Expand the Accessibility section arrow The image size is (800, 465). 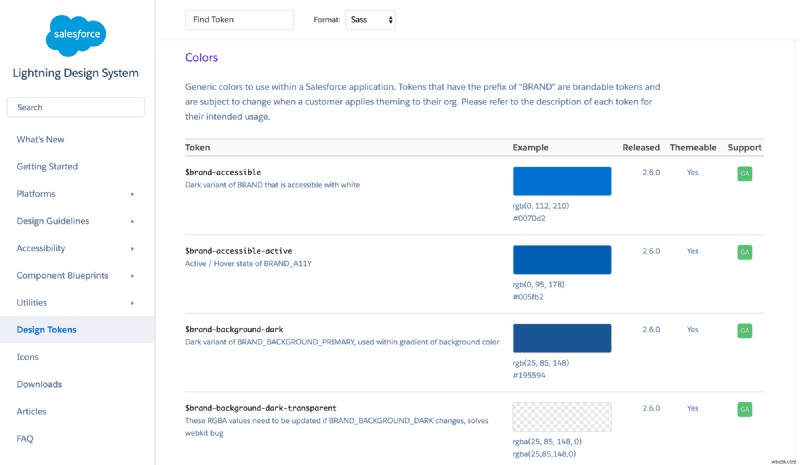click(132, 248)
